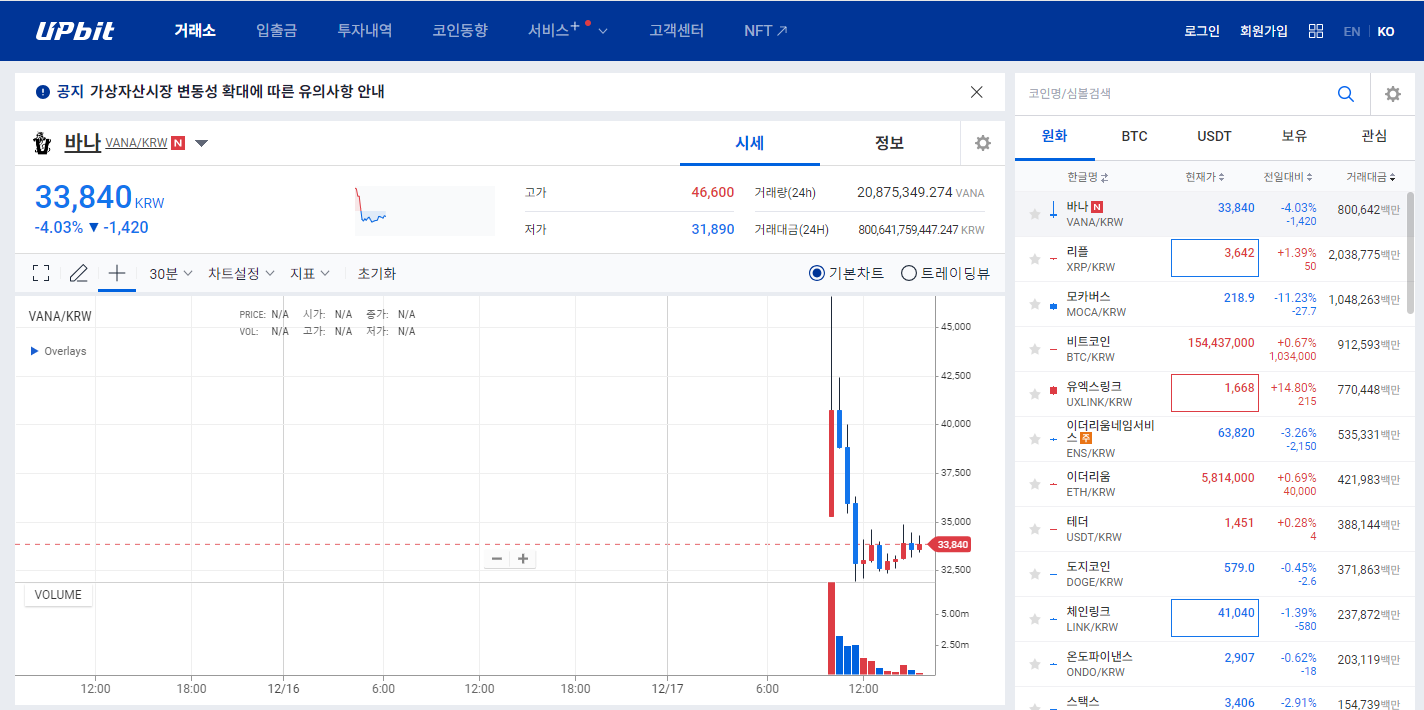1424x710 pixels.
Task: Select the pencil drawing tool
Action: coord(79,273)
